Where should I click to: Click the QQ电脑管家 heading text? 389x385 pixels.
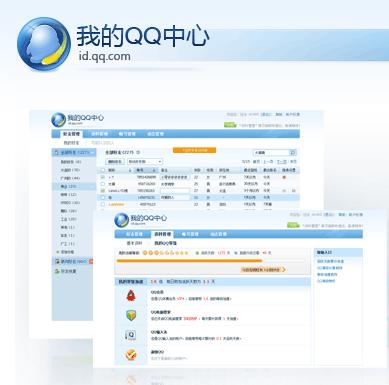pyautogui.click(x=161, y=312)
